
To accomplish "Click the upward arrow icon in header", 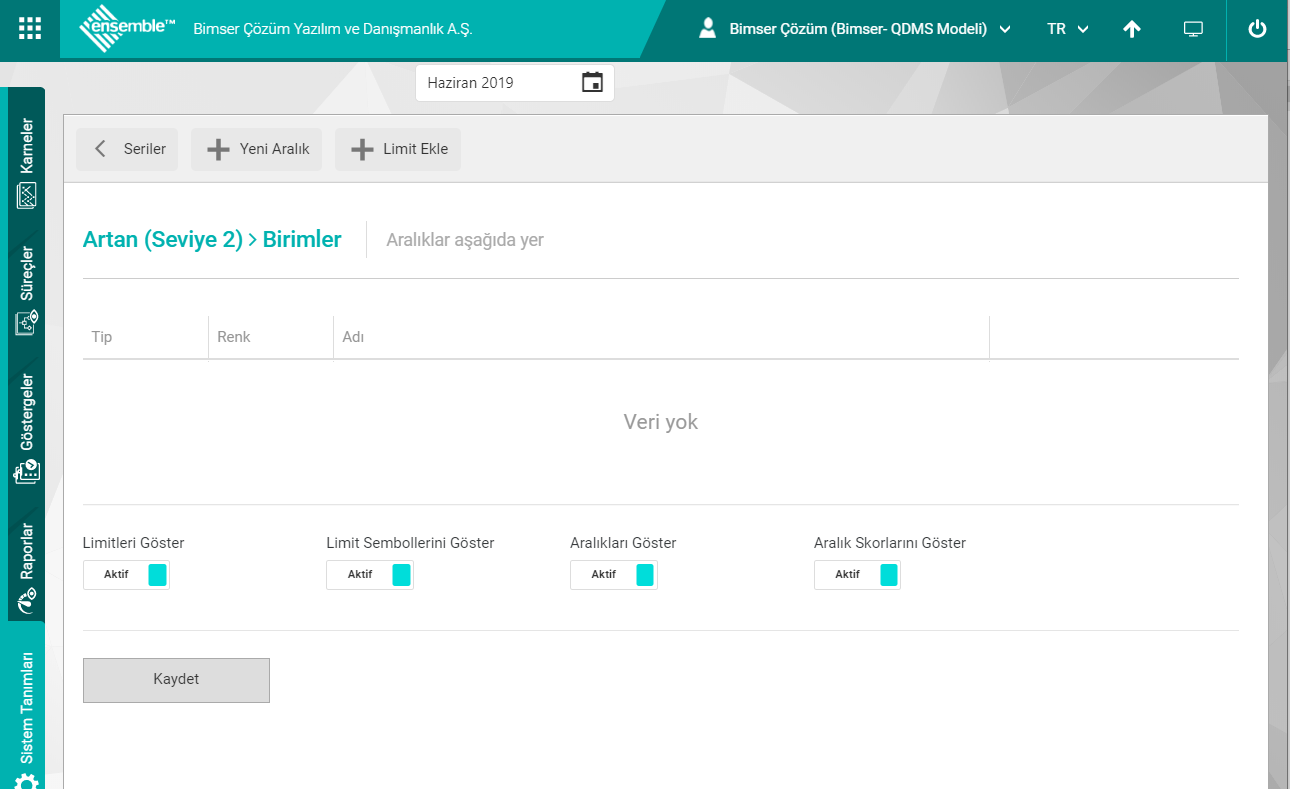I will tap(1132, 29).
